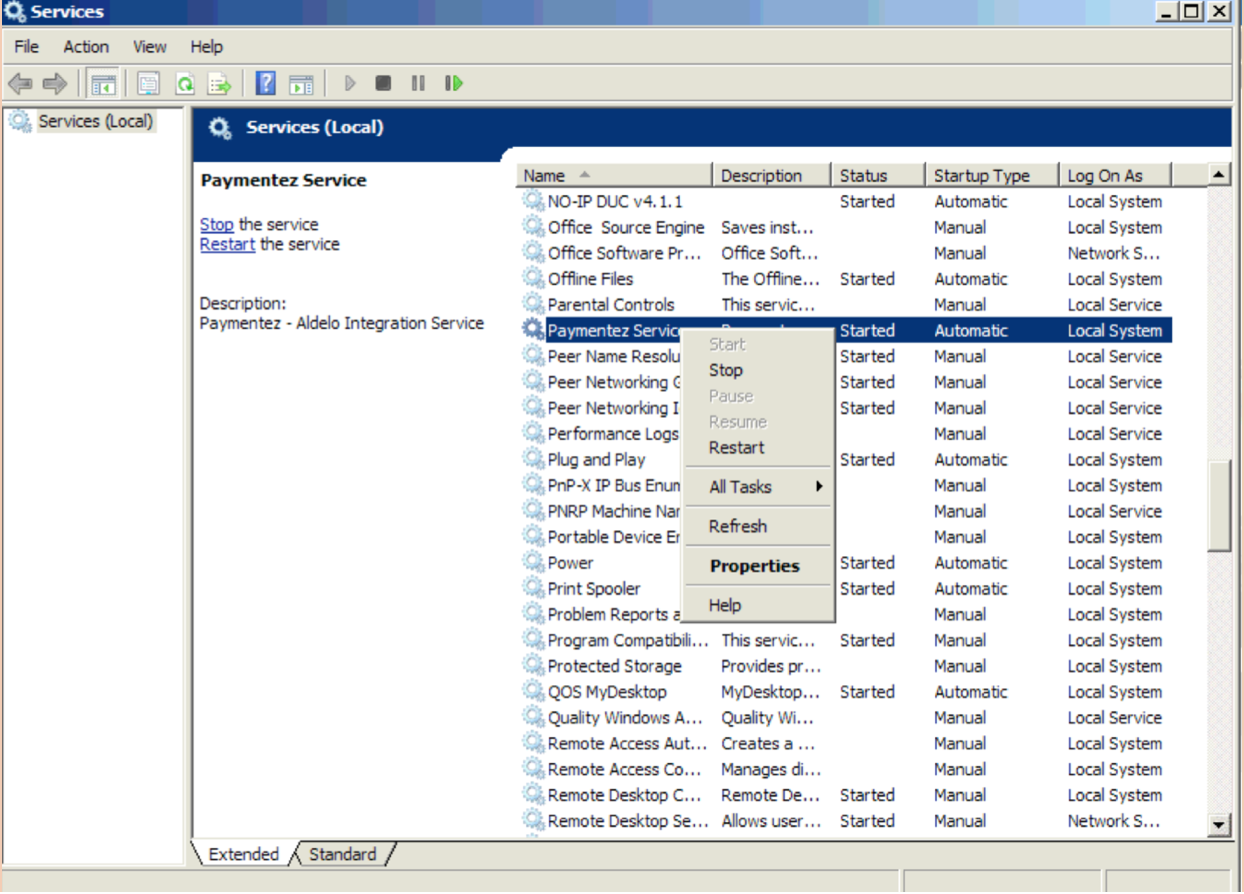Click the Started status of Offline Files
Viewport: 1244px width, 894px height.
[867, 279]
